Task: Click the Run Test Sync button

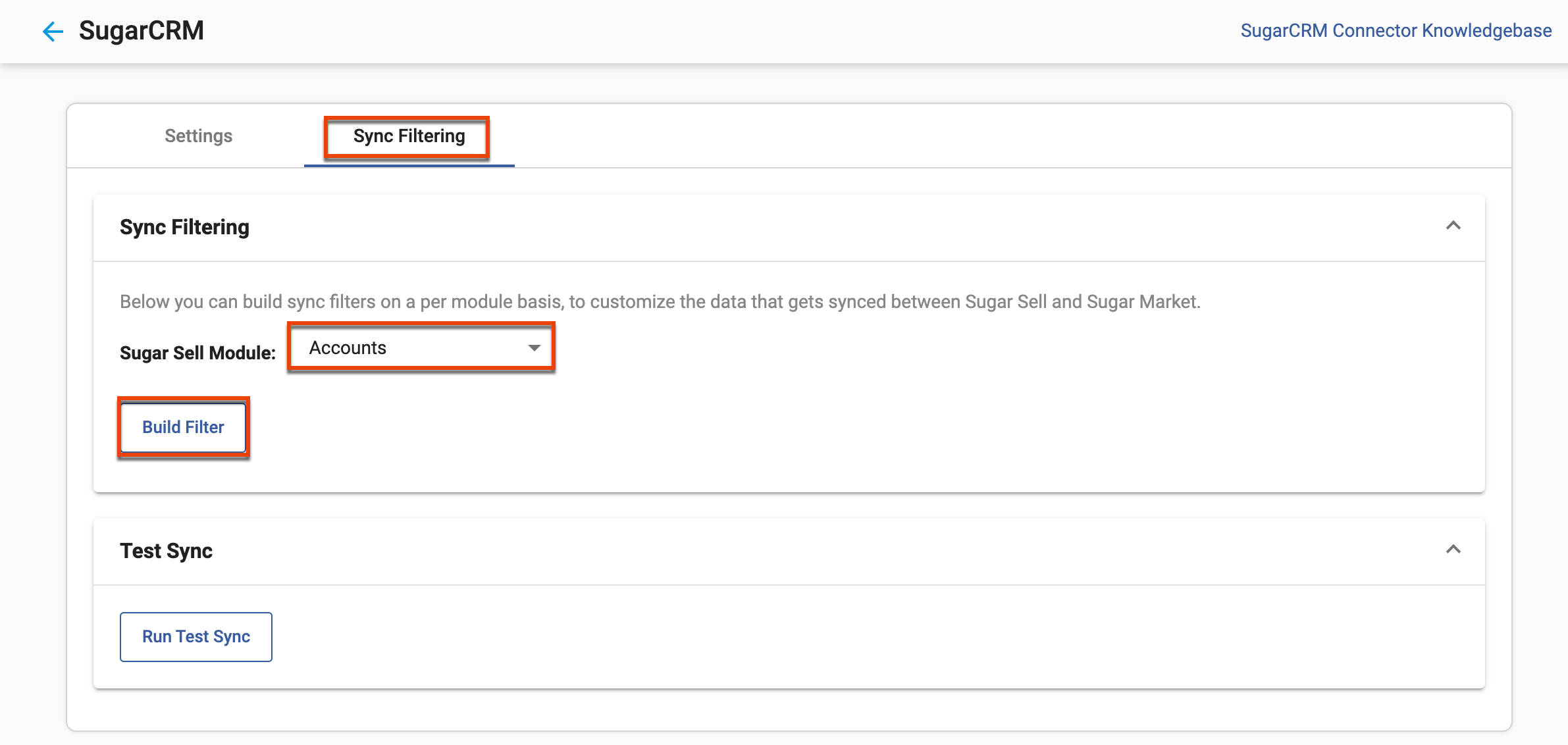Action: coord(196,636)
